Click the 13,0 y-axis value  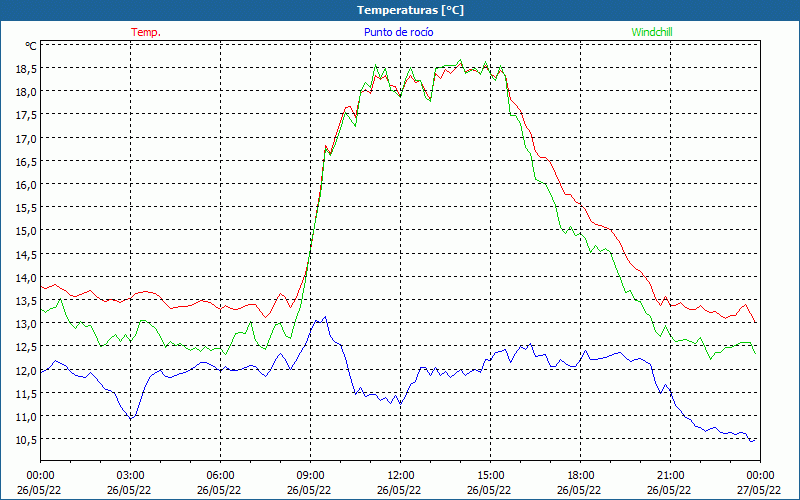coord(27,323)
